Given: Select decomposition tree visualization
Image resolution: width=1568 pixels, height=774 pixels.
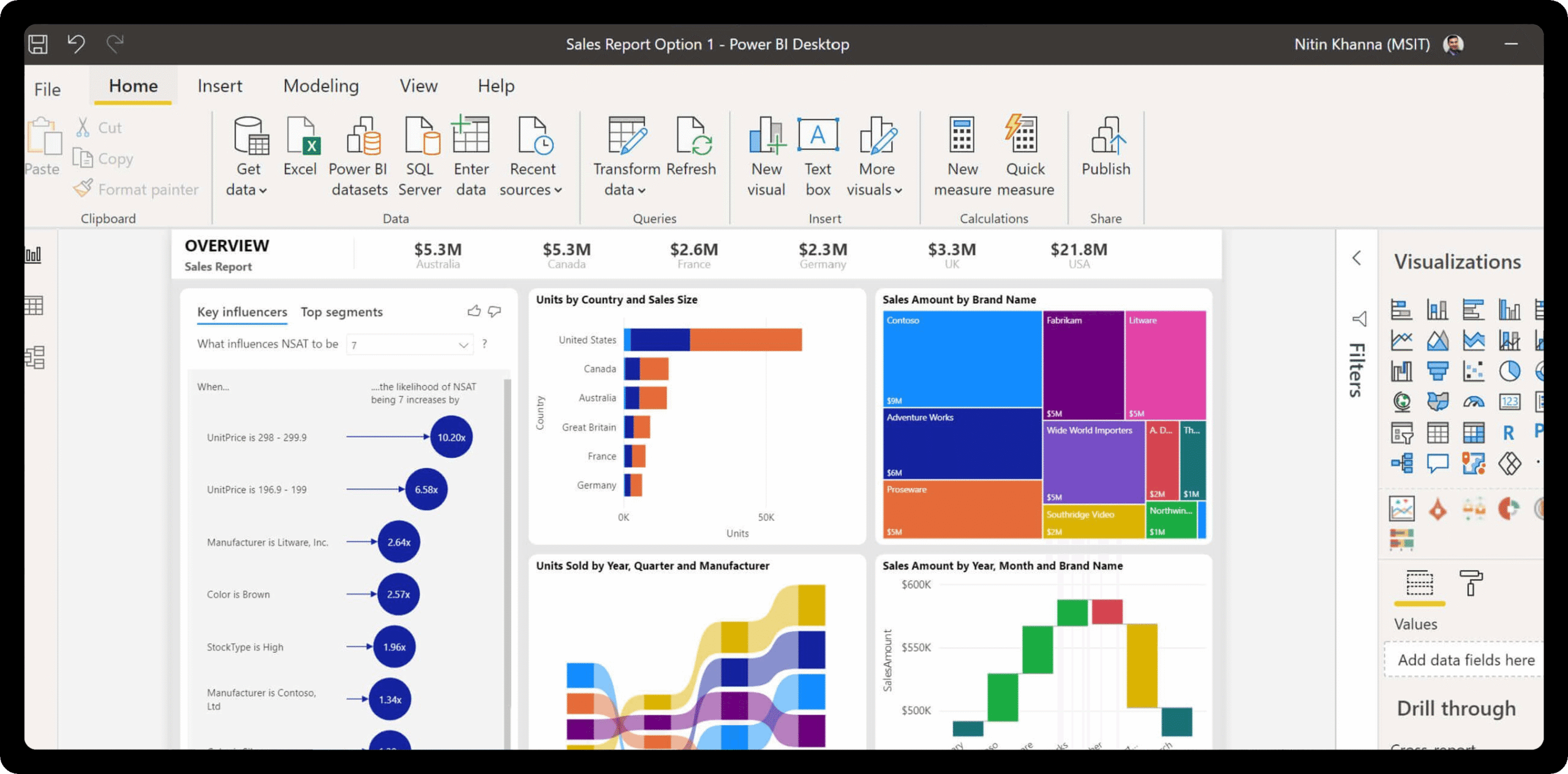Looking at the screenshot, I should click(x=1401, y=463).
